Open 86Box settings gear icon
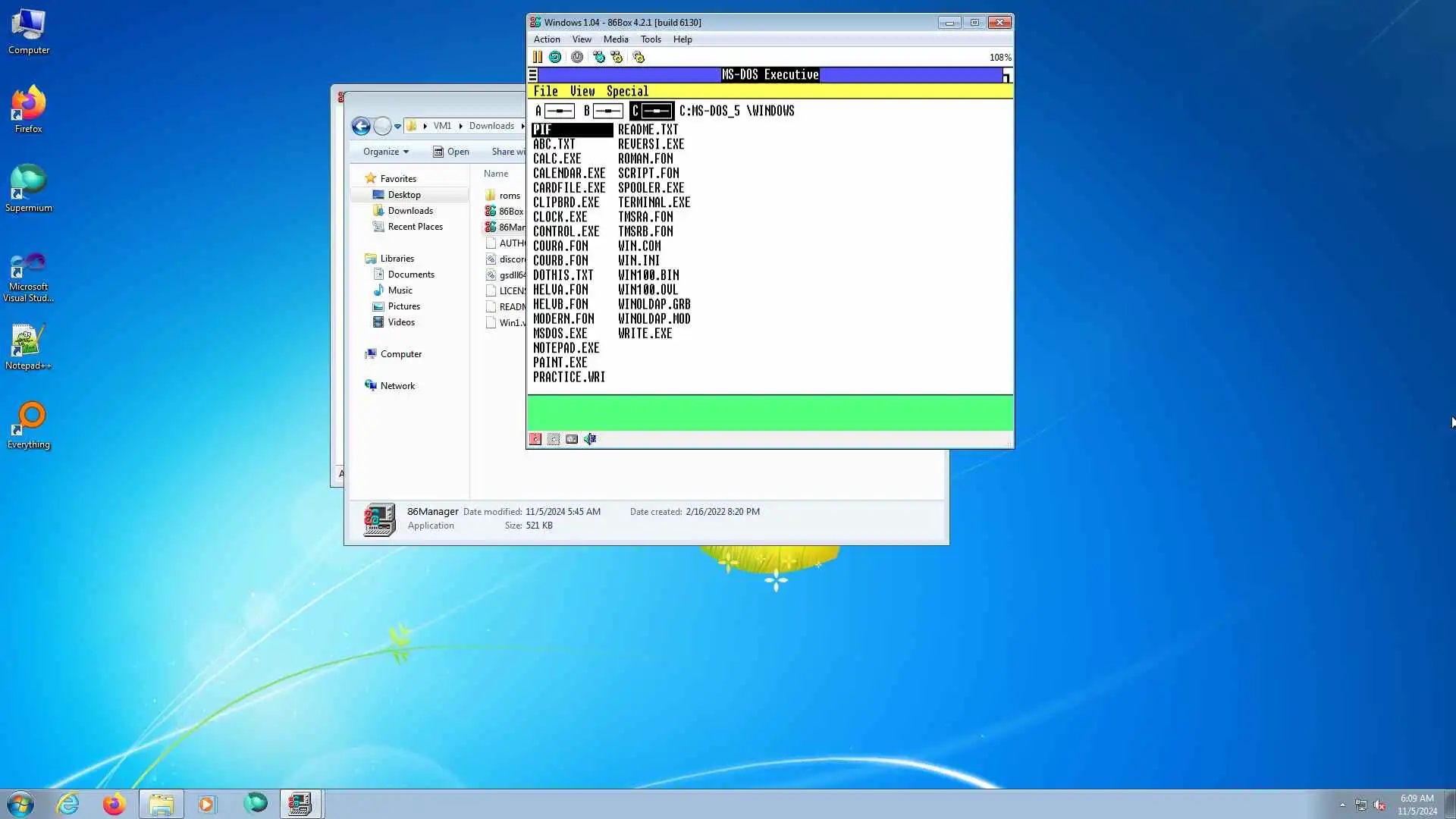The height and width of the screenshot is (819, 1456). click(x=639, y=57)
